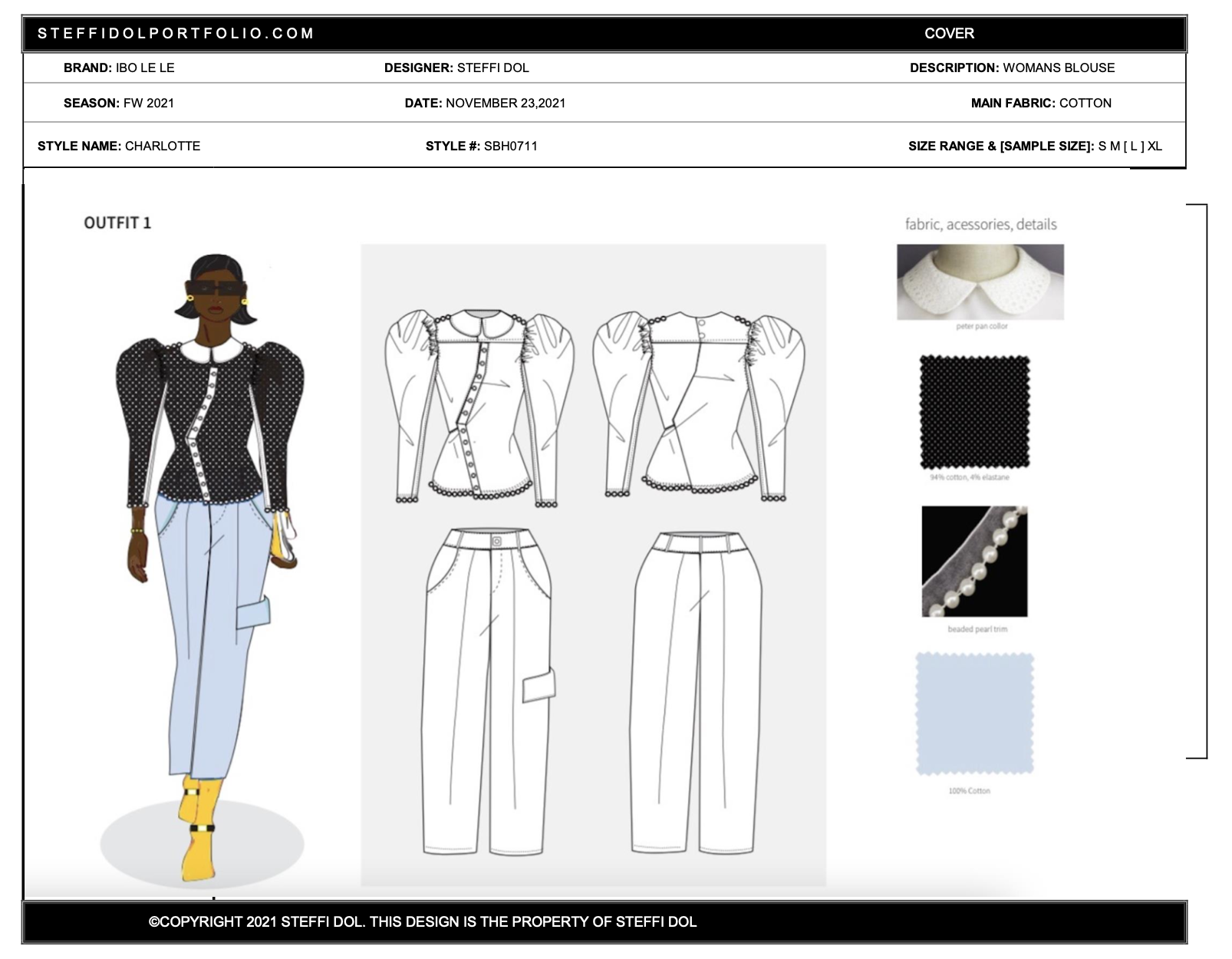Click the blouse front flat sketch
This screenshot has width=1232, height=959.
point(481,407)
